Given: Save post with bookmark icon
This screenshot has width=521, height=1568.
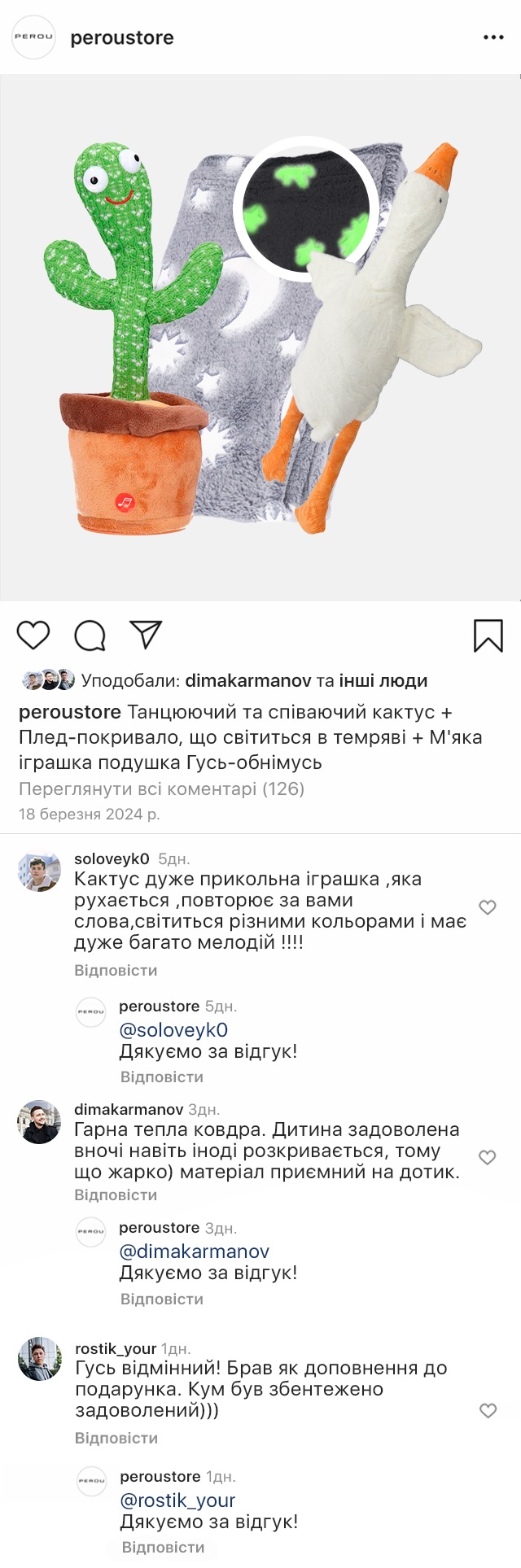Looking at the screenshot, I should pos(488,635).
